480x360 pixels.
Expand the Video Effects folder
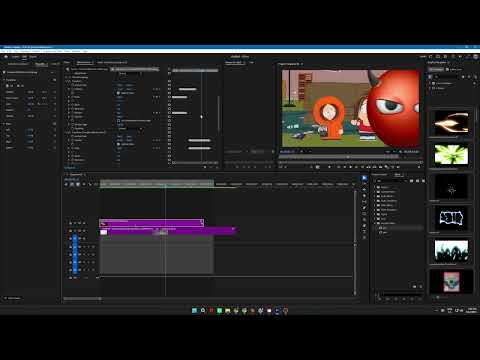coord(375,205)
